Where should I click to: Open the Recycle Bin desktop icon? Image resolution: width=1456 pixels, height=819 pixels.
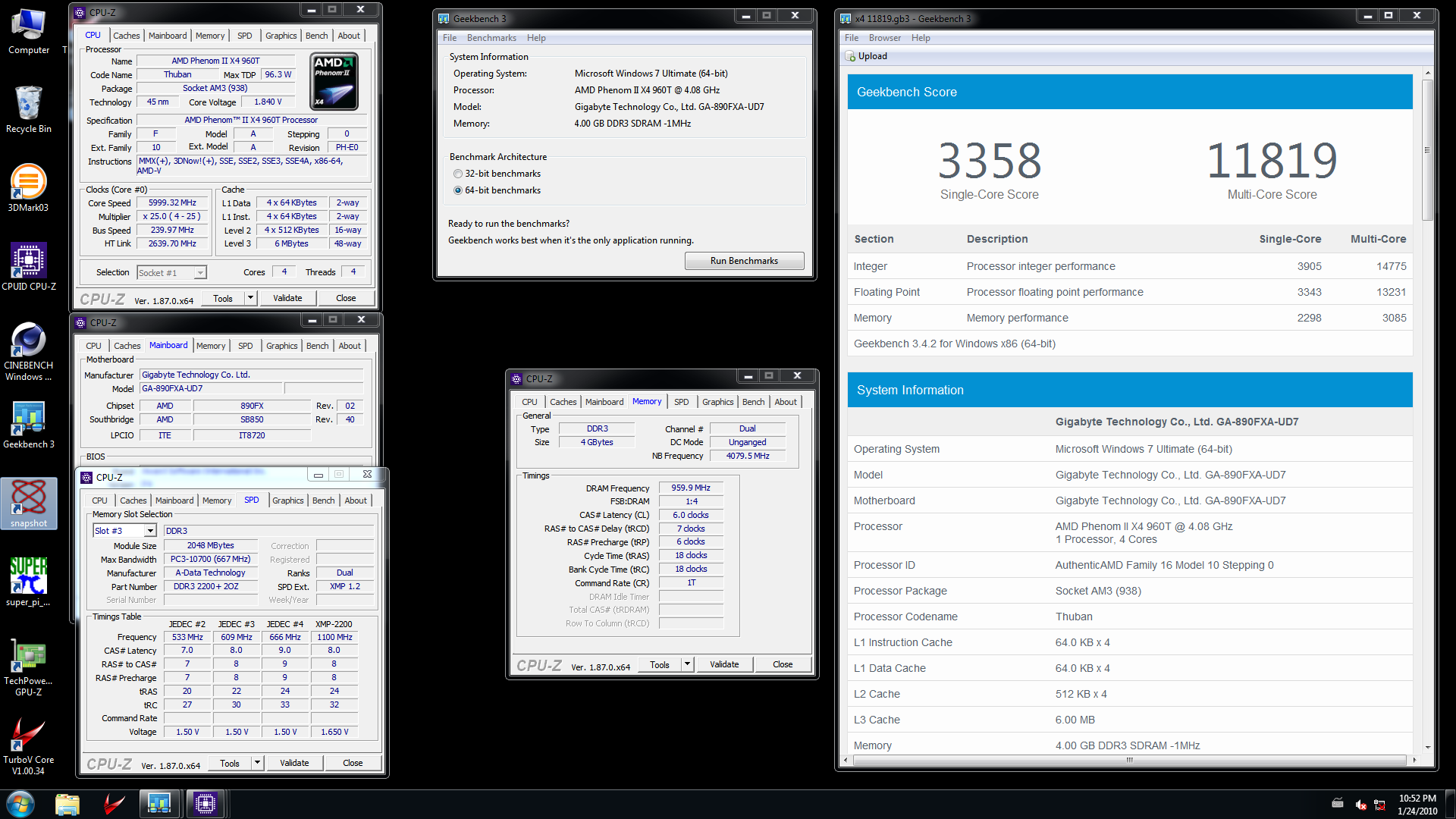29,109
